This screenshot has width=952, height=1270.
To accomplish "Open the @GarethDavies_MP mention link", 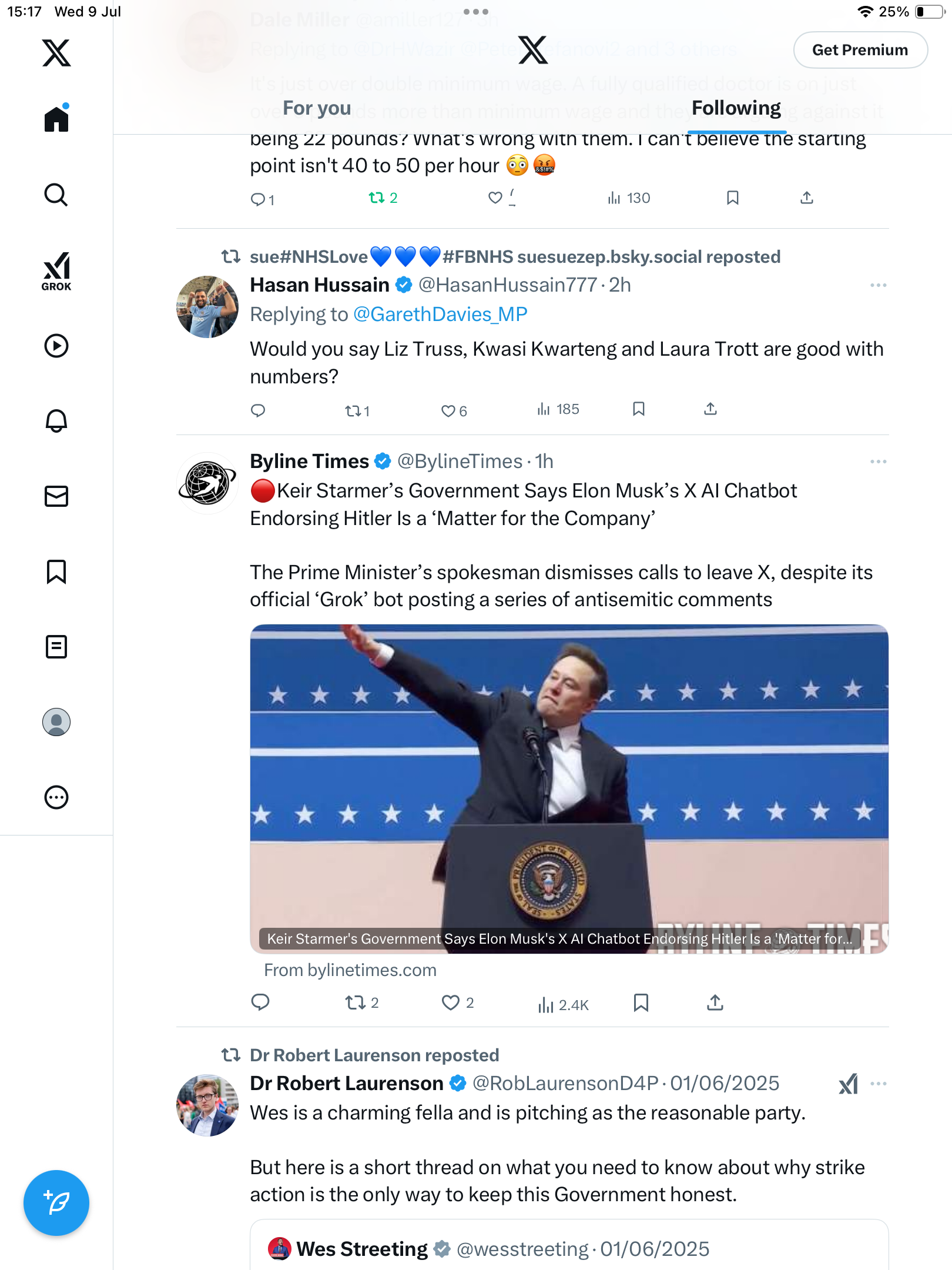I will coord(440,315).
